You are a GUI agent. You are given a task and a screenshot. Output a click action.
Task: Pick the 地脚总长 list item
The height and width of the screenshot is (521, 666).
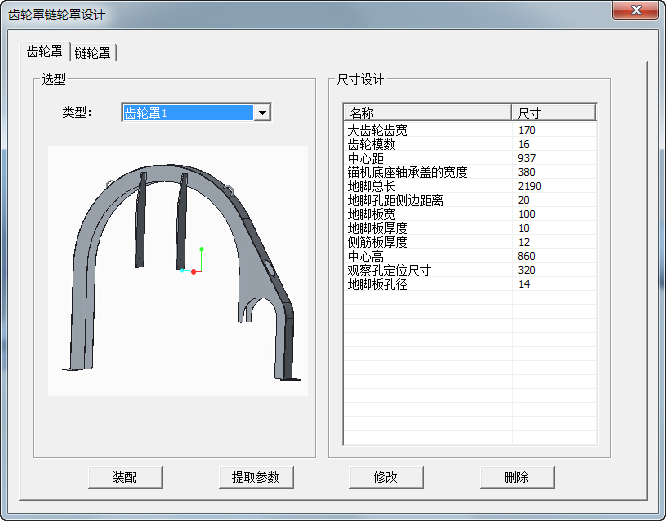[371, 187]
